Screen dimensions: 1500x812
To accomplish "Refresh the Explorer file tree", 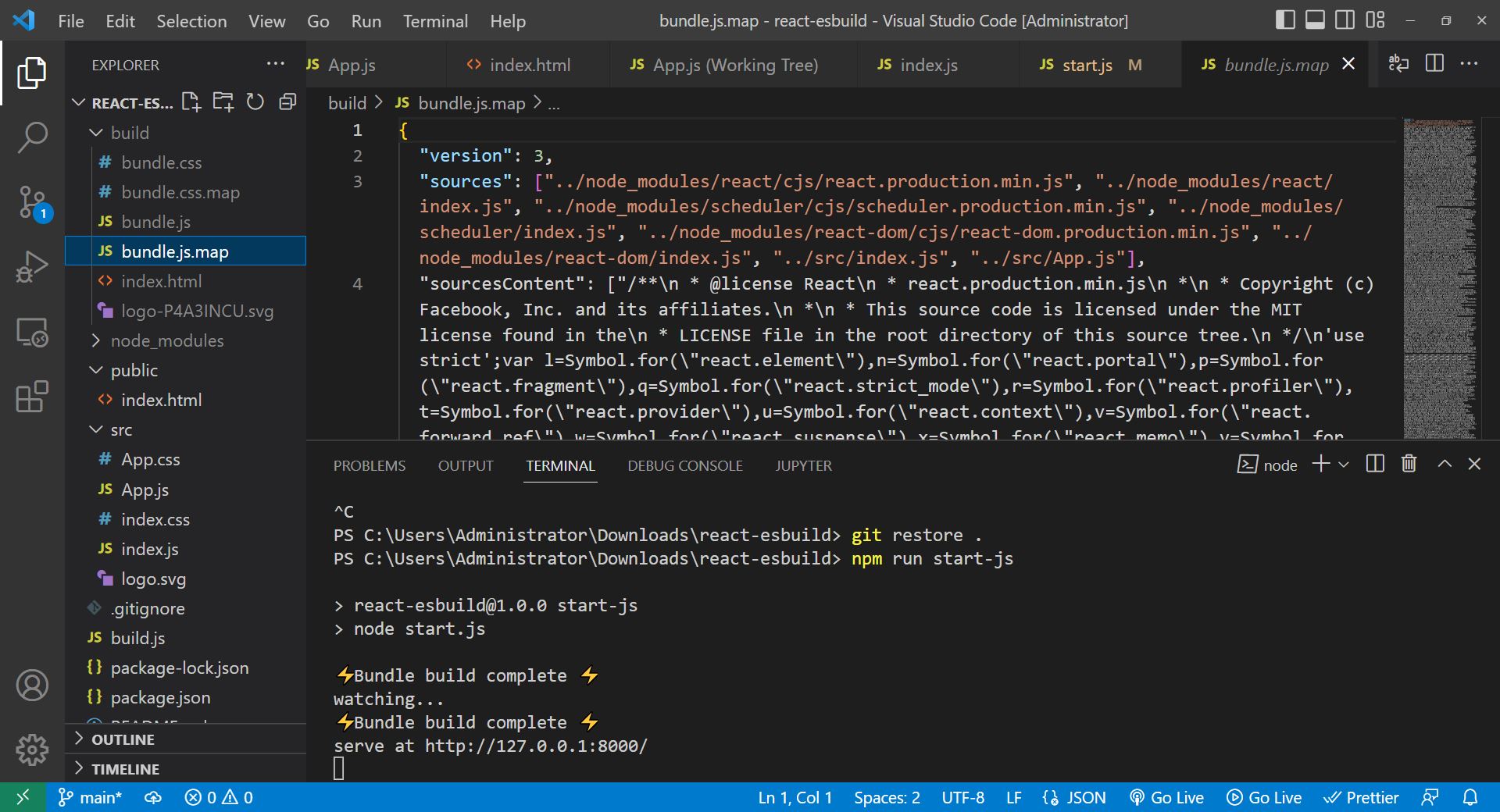I will (x=255, y=102).
